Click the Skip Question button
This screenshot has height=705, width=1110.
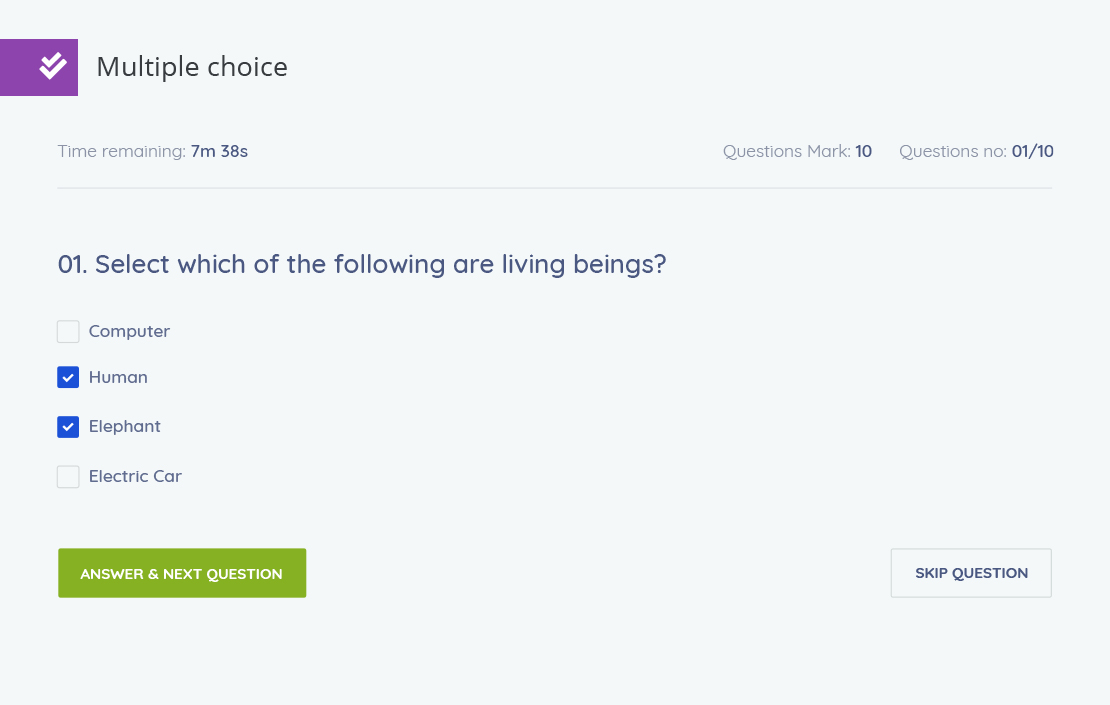pos(971,573)
